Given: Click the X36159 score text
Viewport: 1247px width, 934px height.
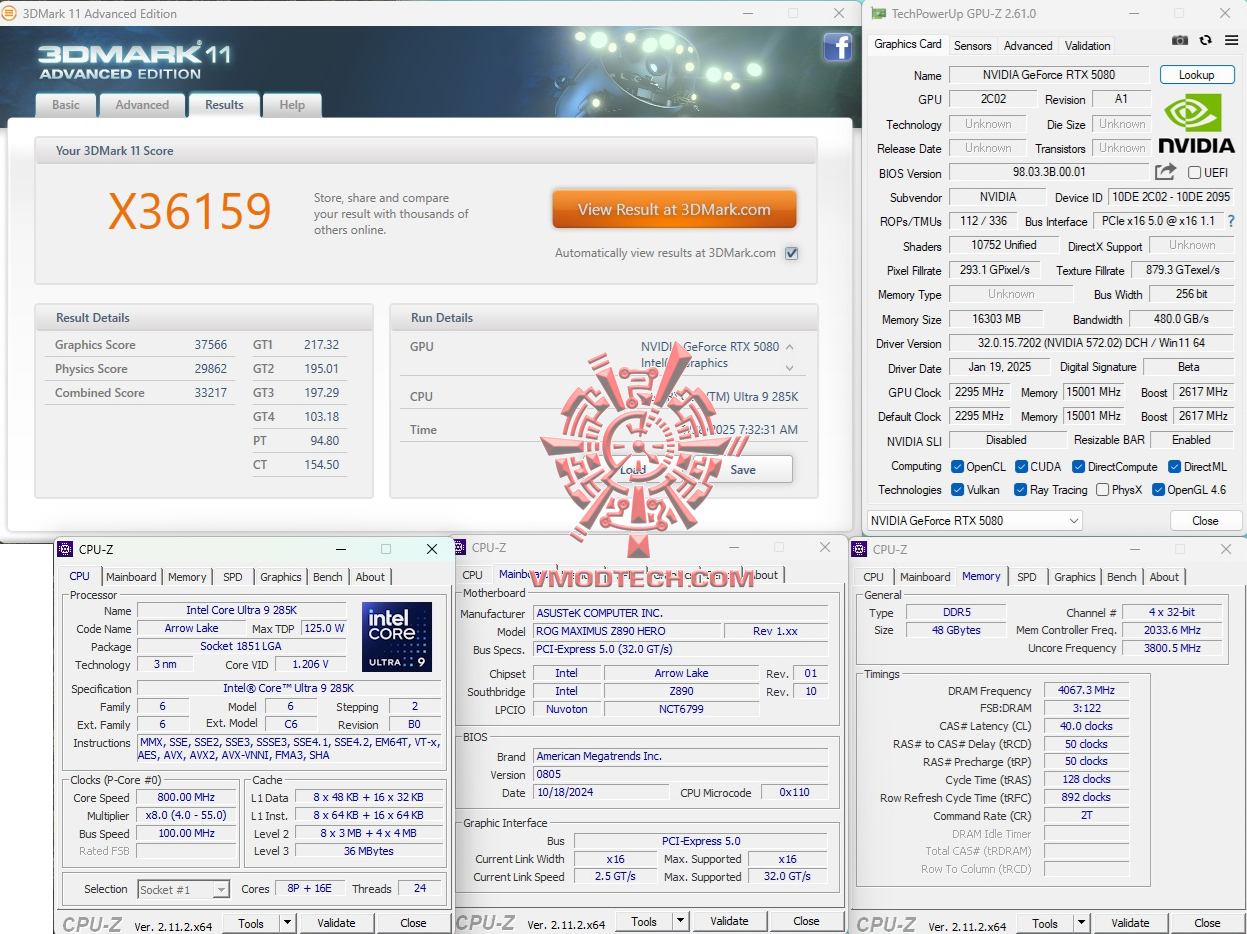Looking at the screenshot, I should click(190, 212).
